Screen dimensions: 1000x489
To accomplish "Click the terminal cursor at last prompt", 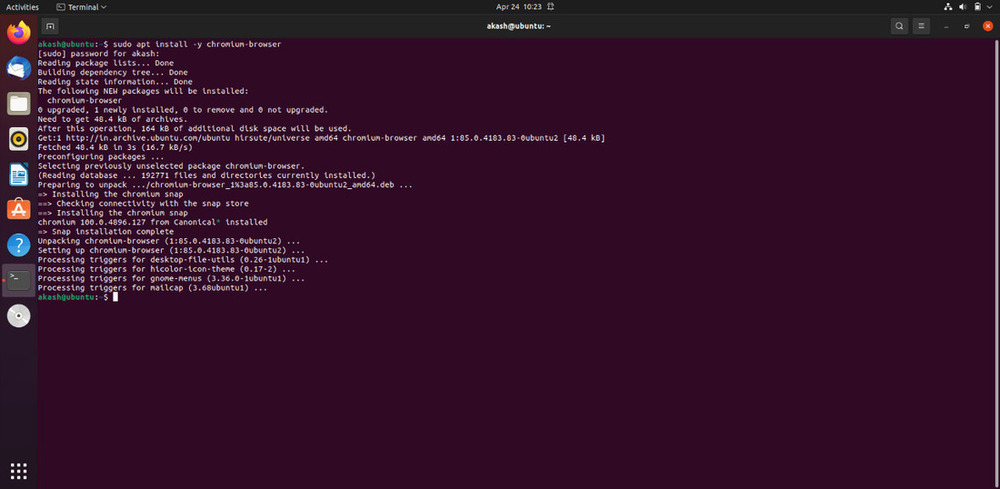I will point(115,298).
